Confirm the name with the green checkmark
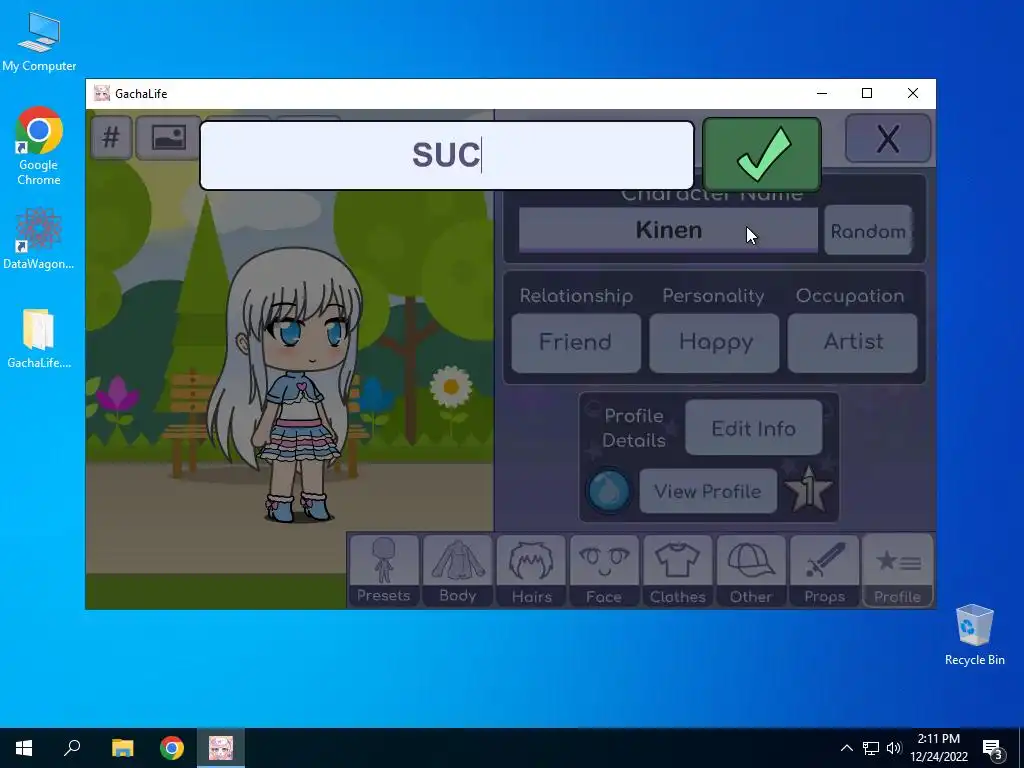The height and width of the screenshot is (768, 1024). (761, 154)
